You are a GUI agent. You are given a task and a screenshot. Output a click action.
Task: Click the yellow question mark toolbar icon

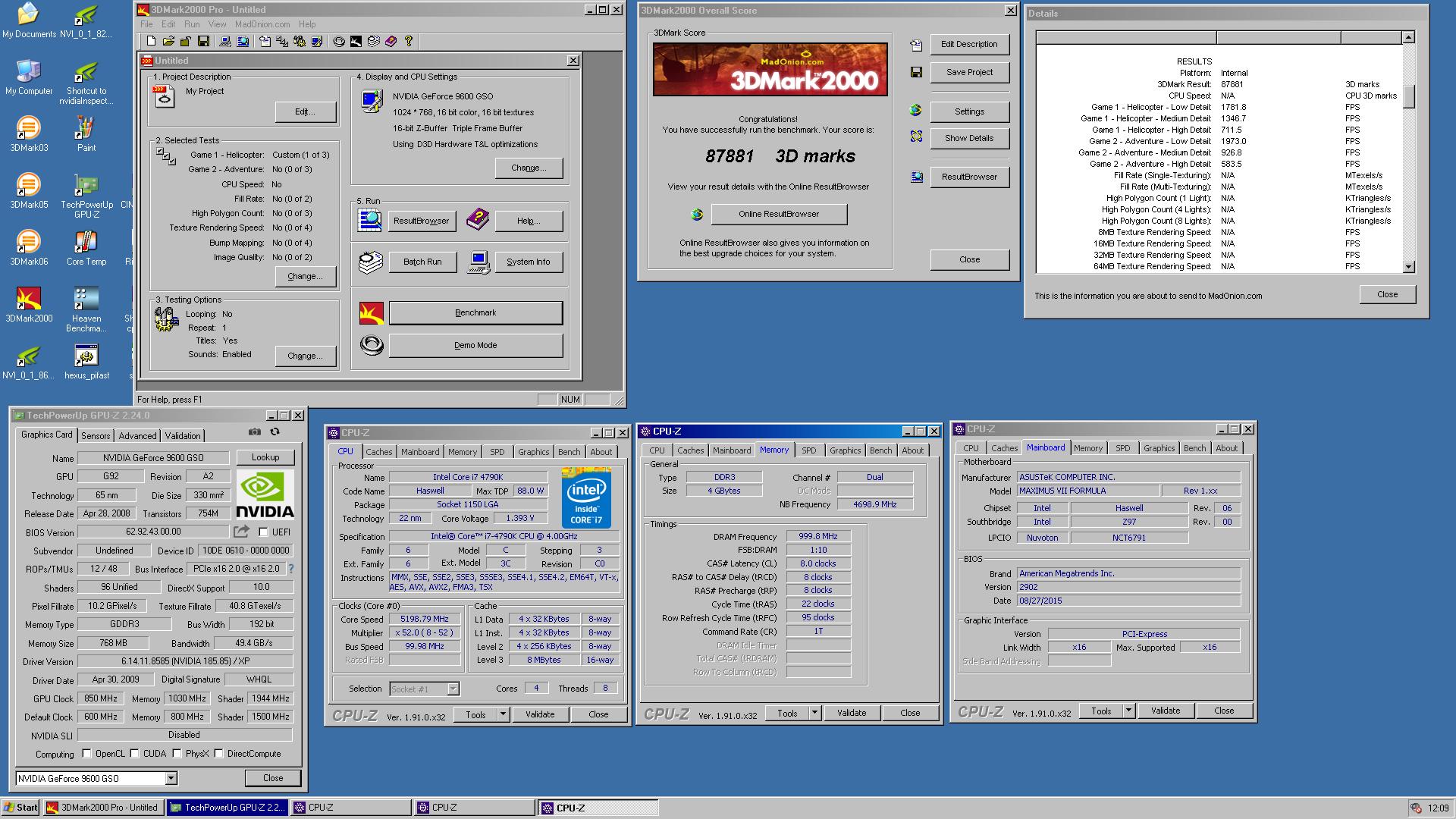pyautogui.click(x=409, y=41)
